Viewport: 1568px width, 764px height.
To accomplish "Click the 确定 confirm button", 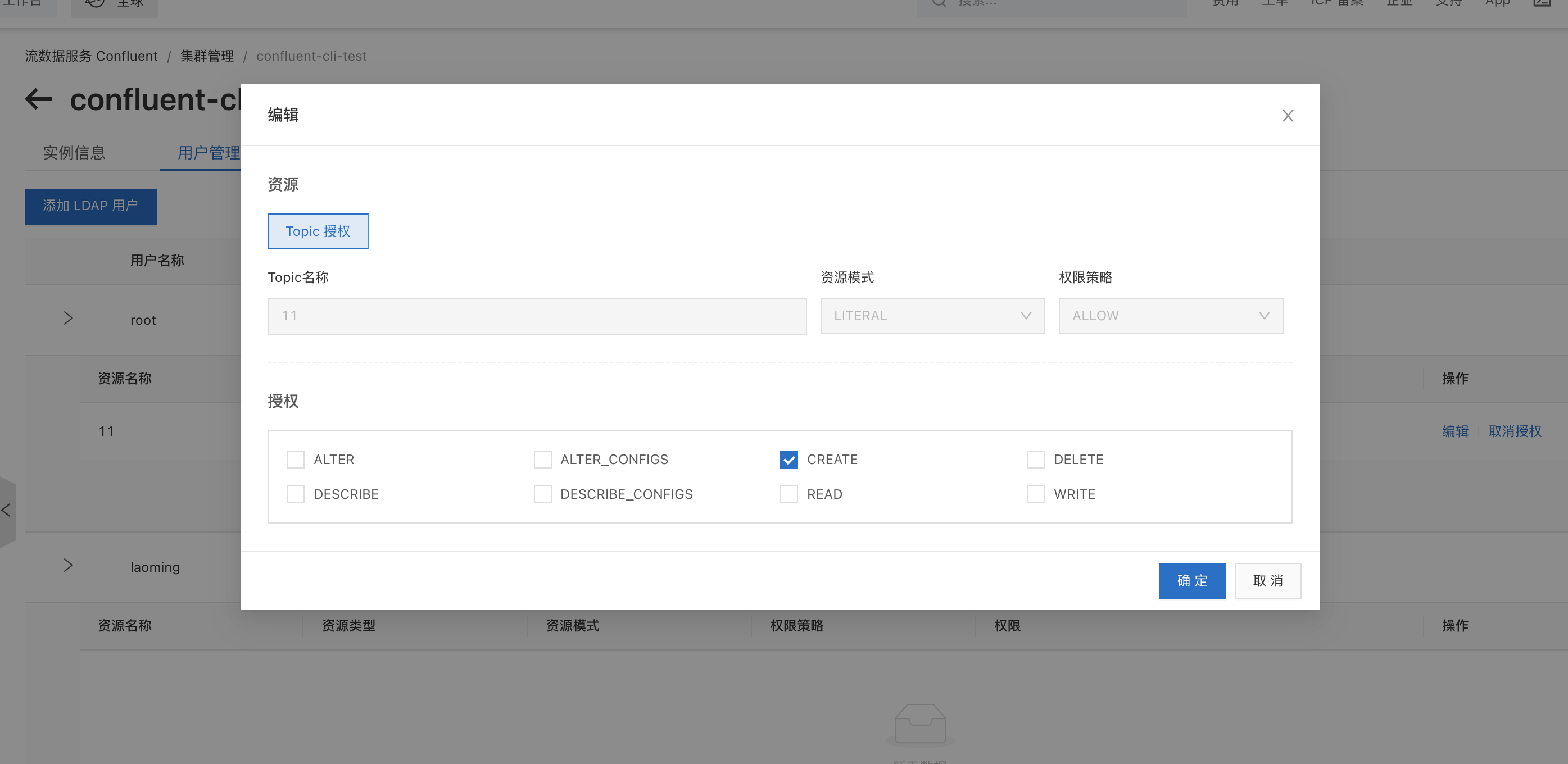I will click(1192, 580).
